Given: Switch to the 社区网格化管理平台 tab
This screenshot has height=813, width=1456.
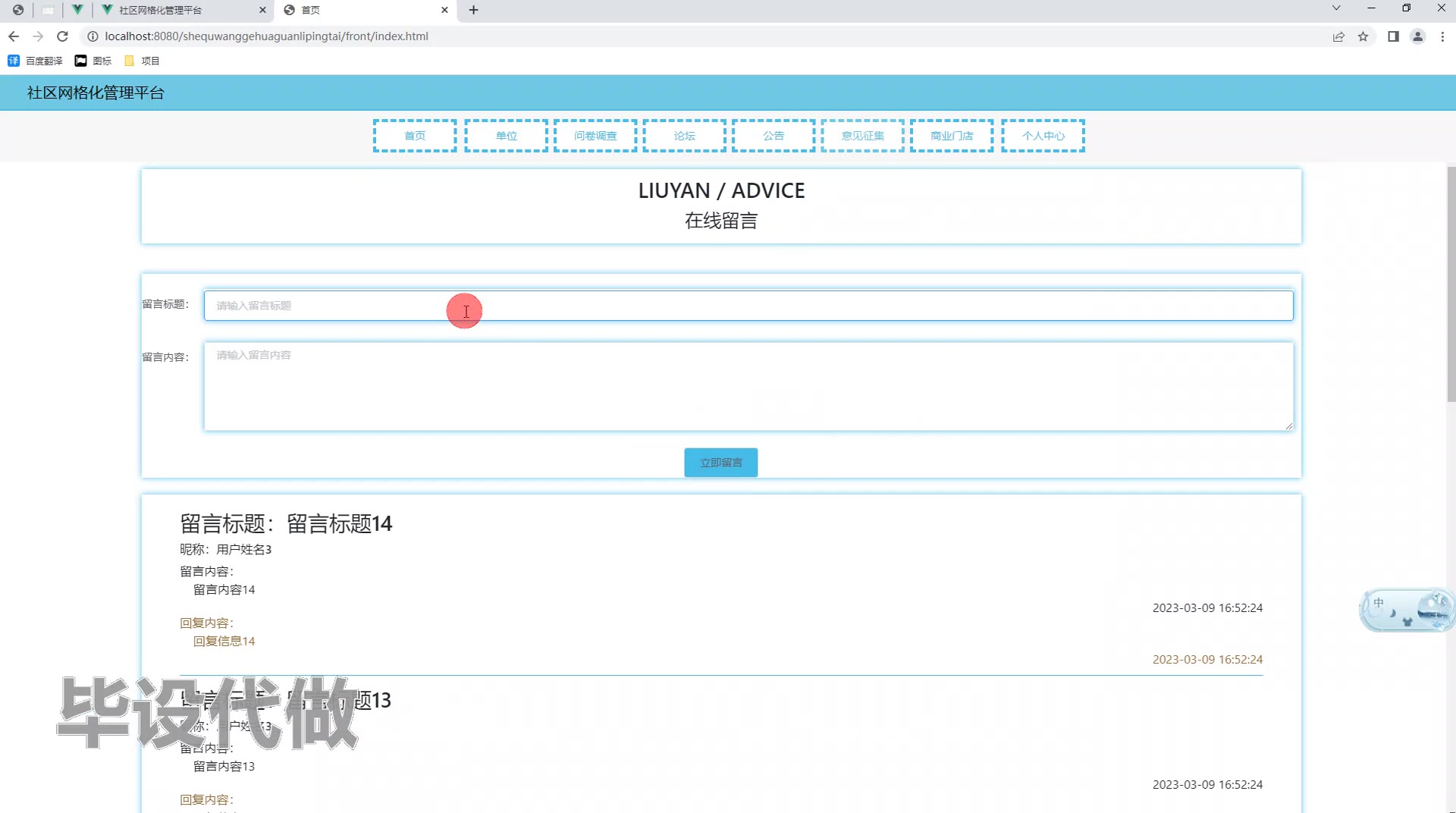Looking at the screenshot, I should [182, 10].
